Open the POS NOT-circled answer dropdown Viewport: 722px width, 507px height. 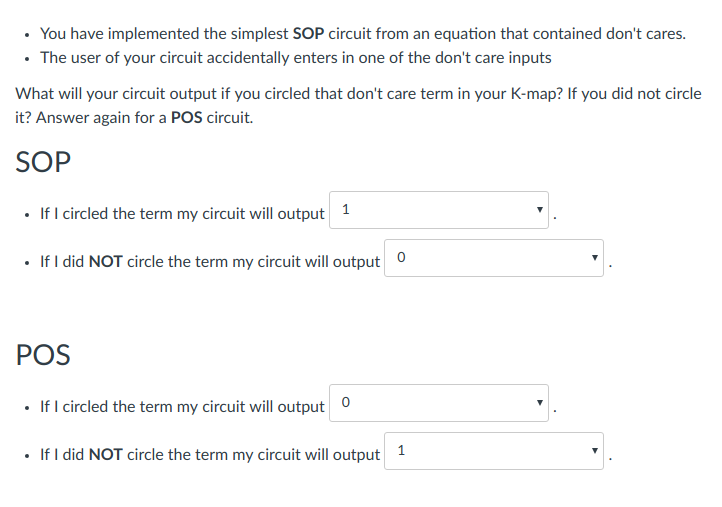click(494, 452)
